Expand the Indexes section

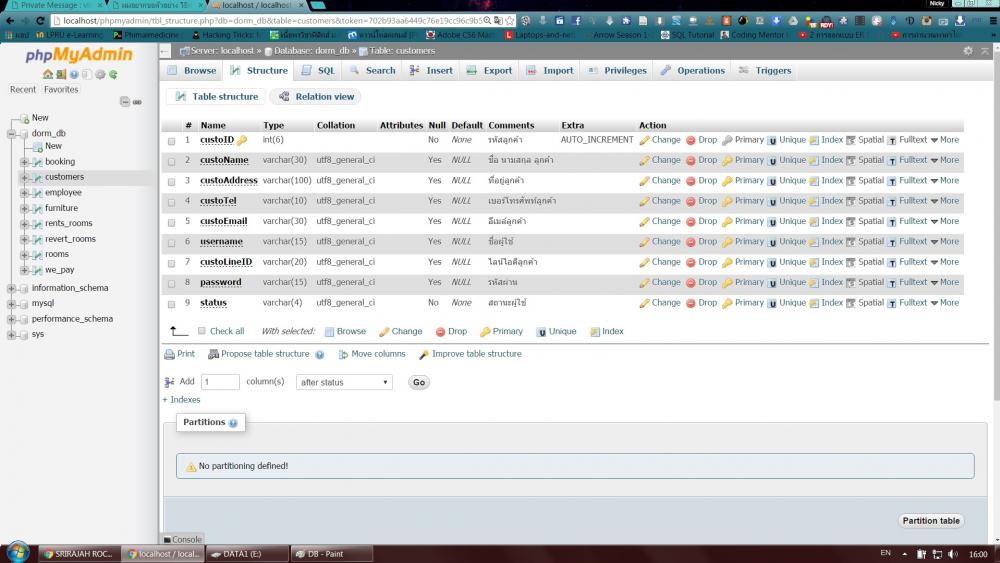(181, 400)
